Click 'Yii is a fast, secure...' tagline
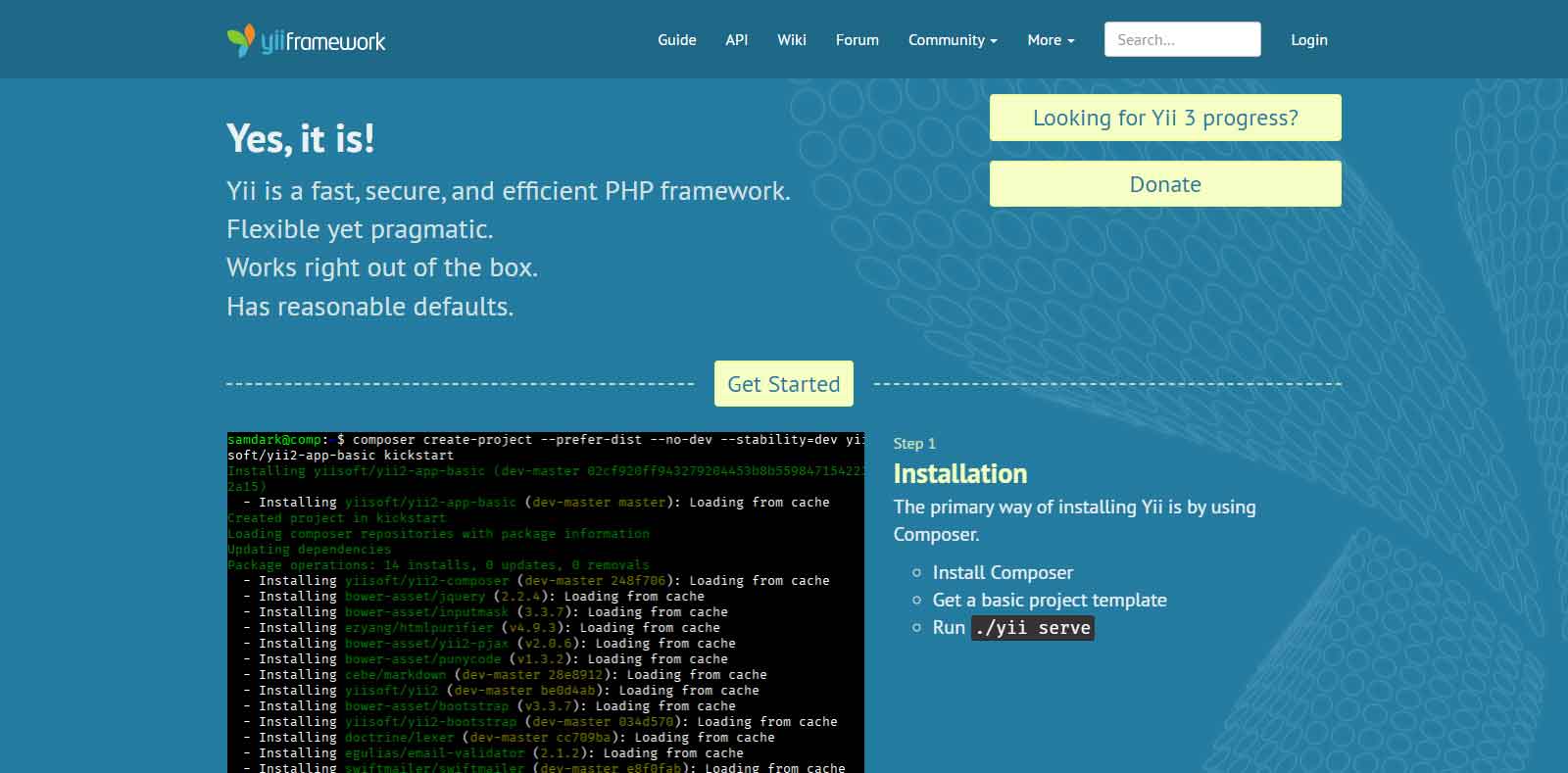1568x773 pixels. (509, 191)
